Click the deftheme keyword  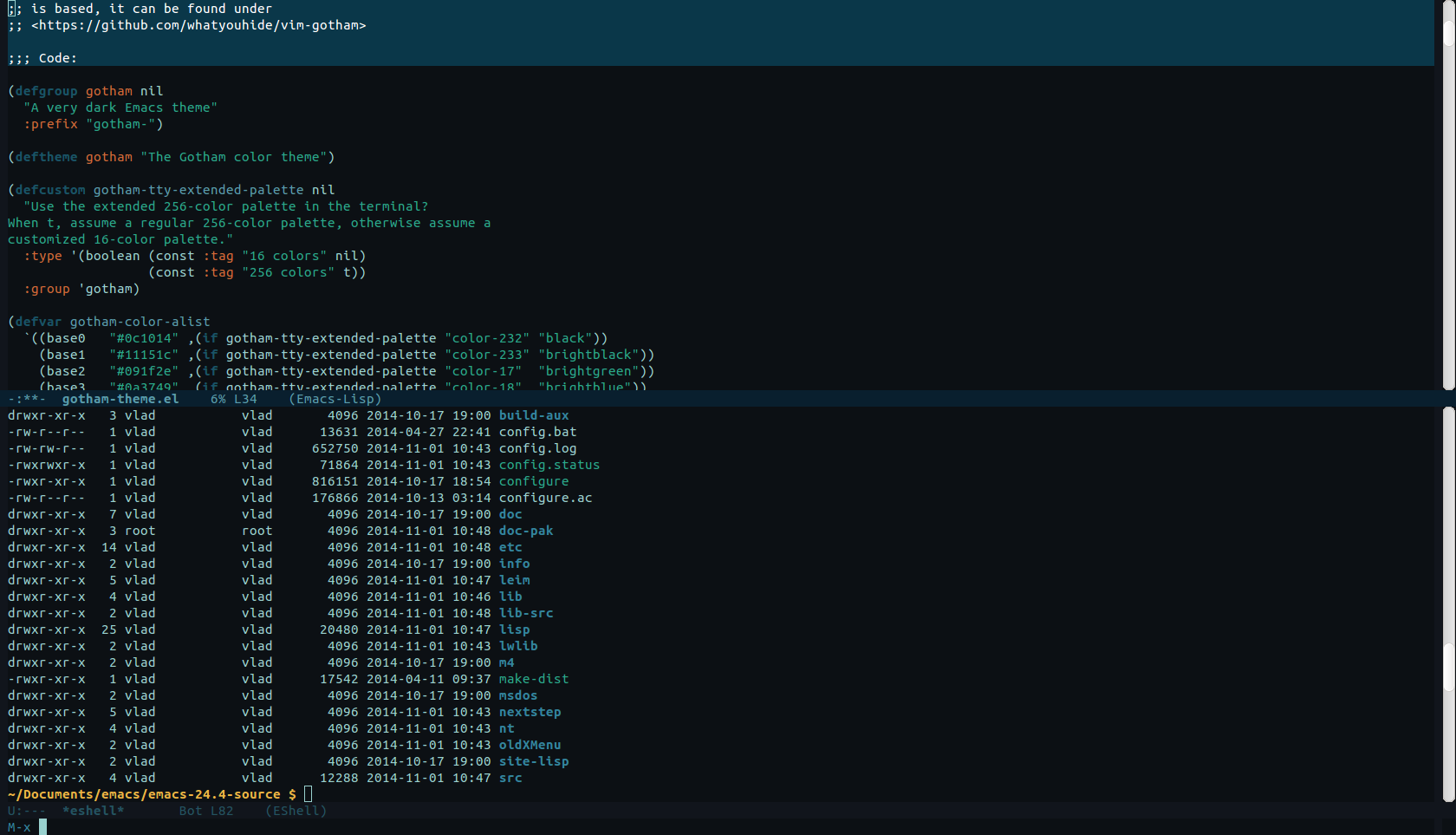click(47, 157)
